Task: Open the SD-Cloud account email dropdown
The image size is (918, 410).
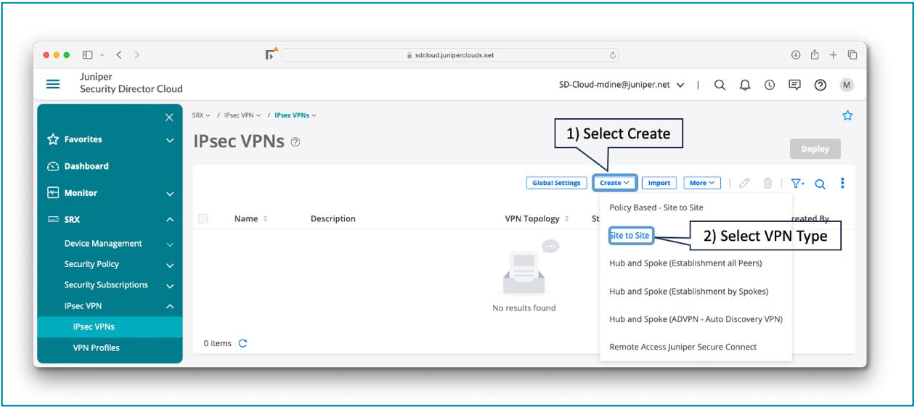Action: click(621, 85)
